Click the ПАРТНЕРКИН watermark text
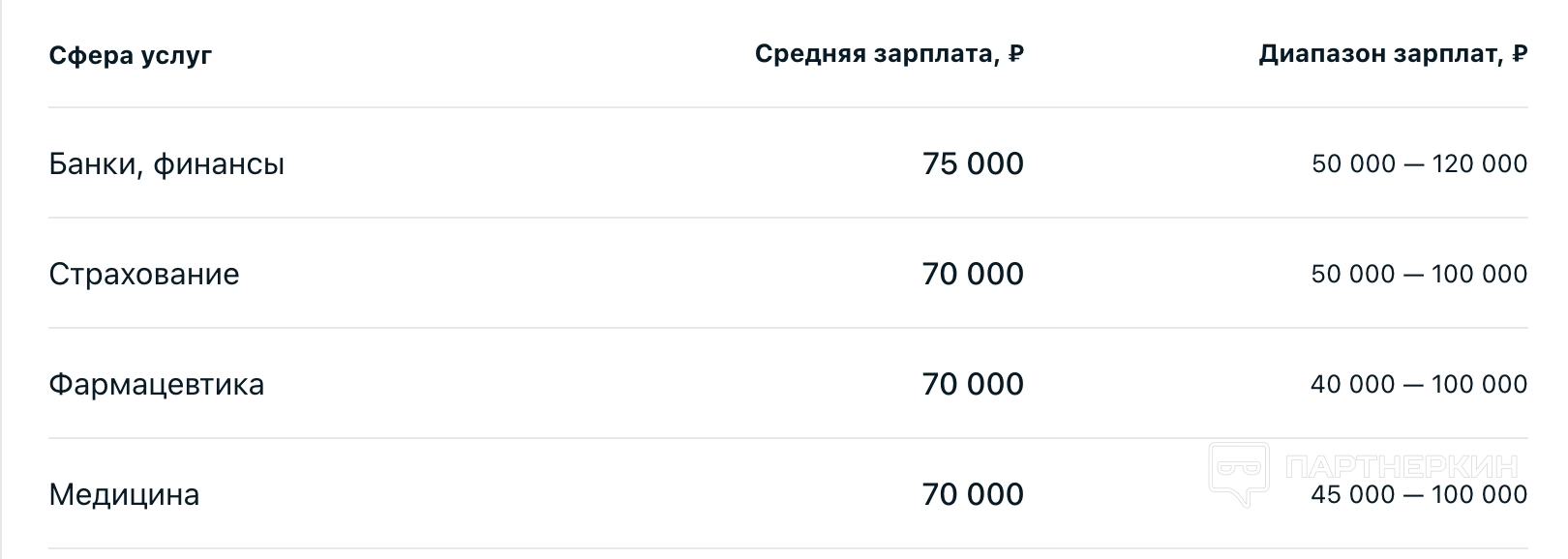 pos(1401,467)
